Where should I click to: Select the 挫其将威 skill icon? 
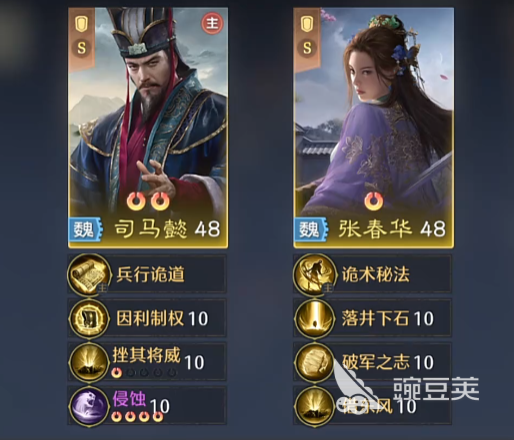pyautogui.click(x=89, y=362)
